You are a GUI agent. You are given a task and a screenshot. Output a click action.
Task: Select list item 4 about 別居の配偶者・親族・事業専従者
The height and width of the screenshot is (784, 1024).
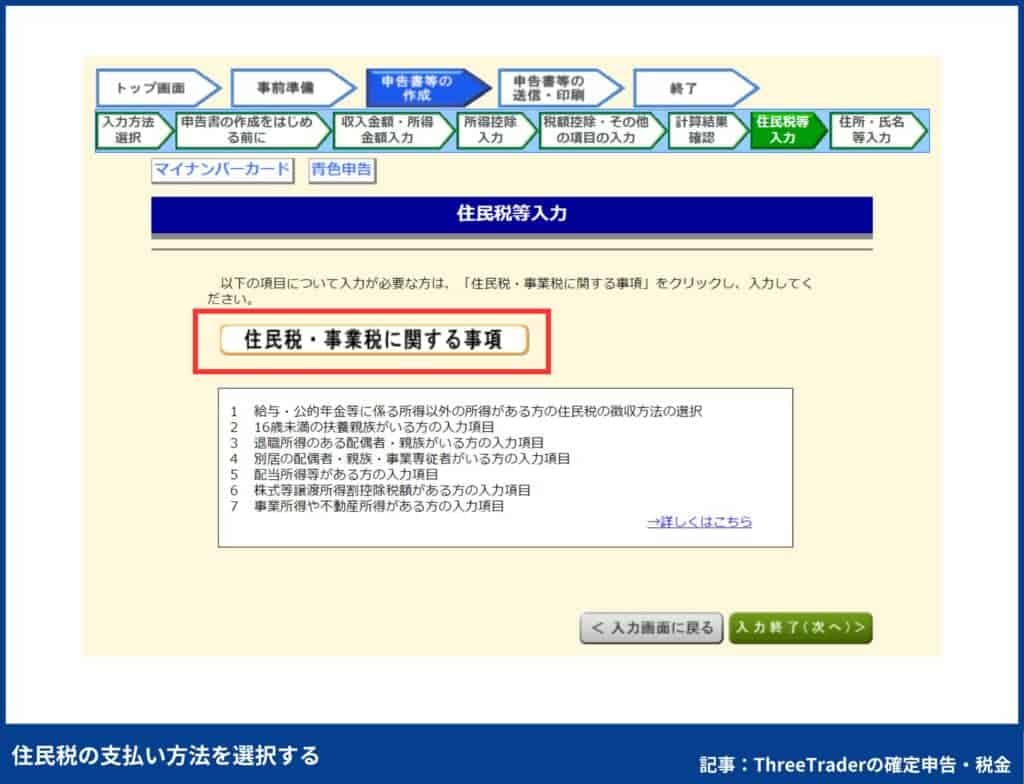(x=400, y=458)
